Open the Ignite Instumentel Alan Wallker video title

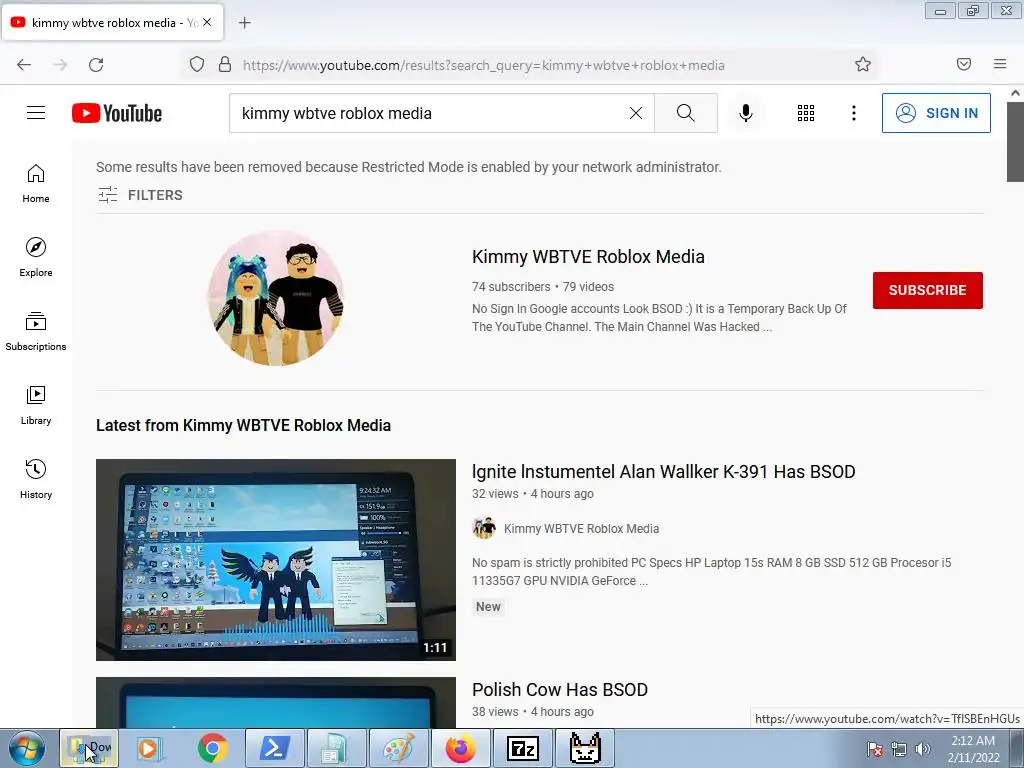(x=664, y=472)
